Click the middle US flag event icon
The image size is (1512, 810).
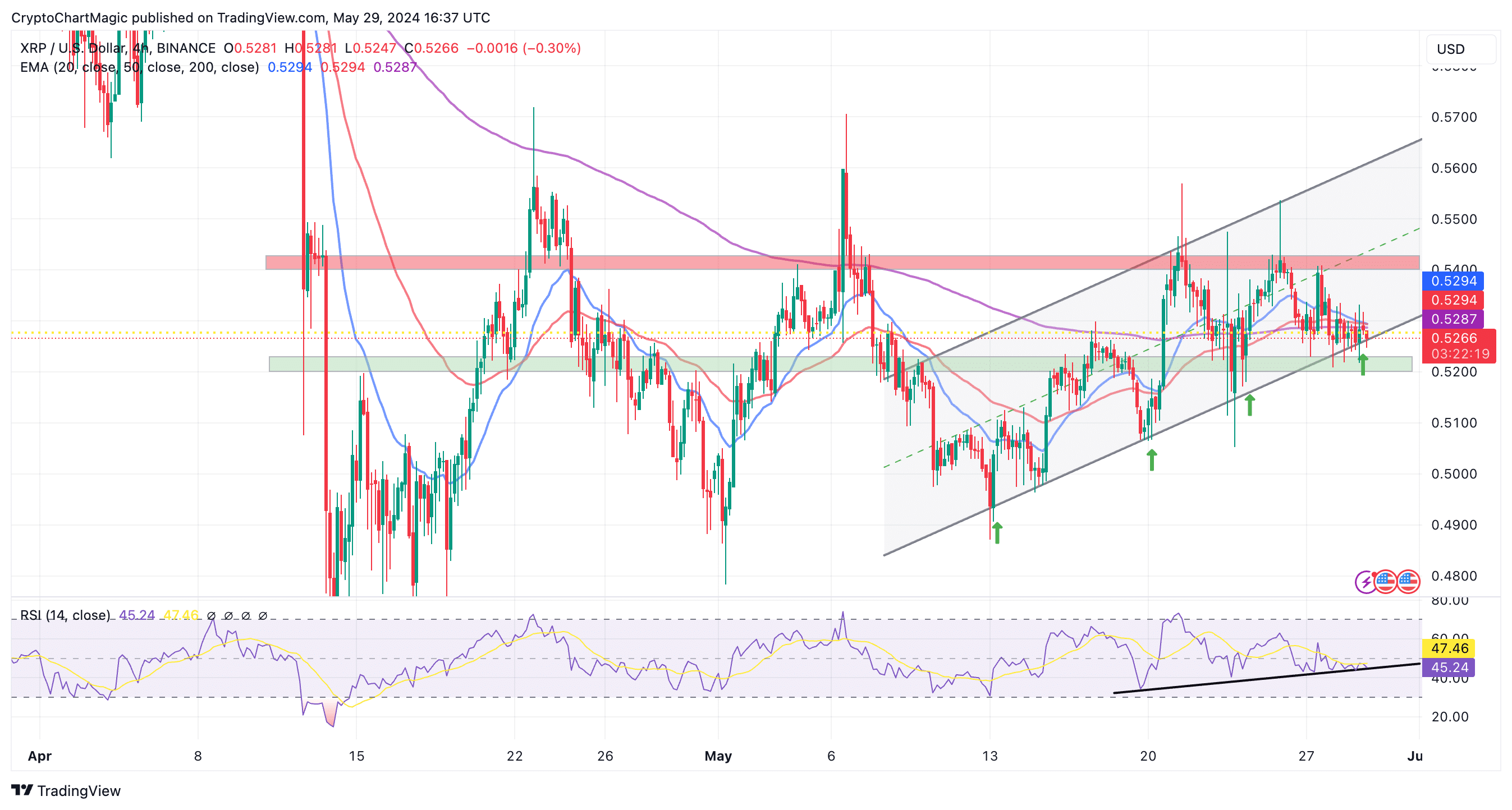(x=1385, y=582)
